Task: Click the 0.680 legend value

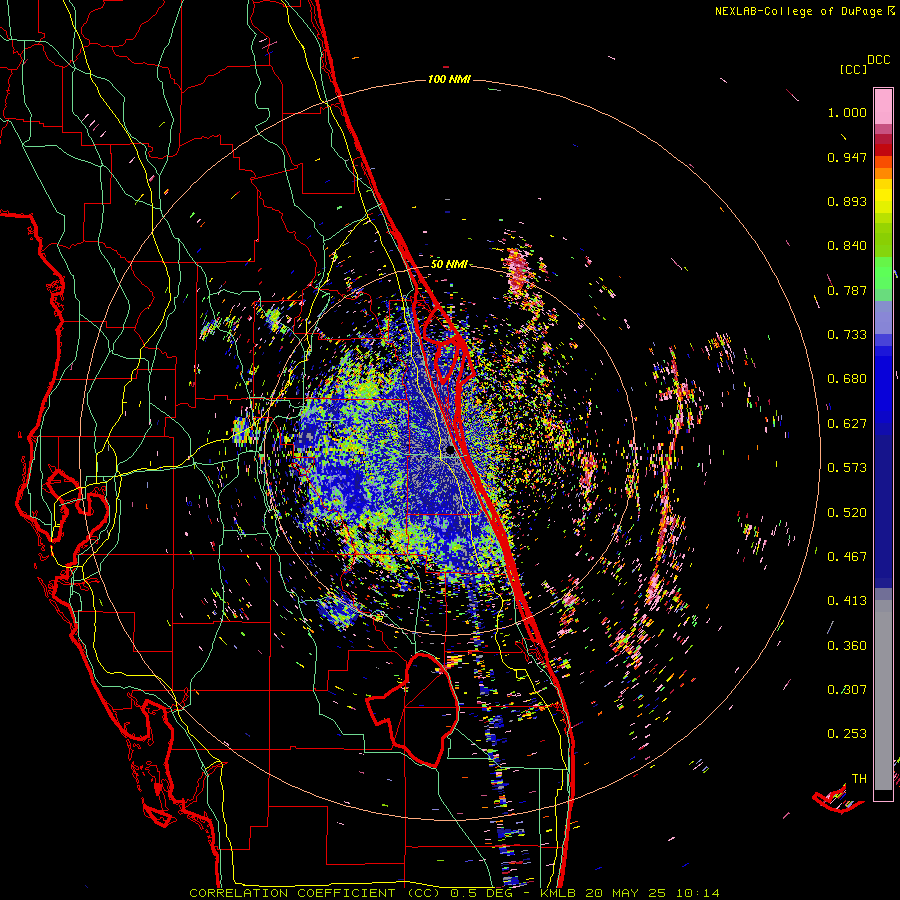Action: point(847,379)
